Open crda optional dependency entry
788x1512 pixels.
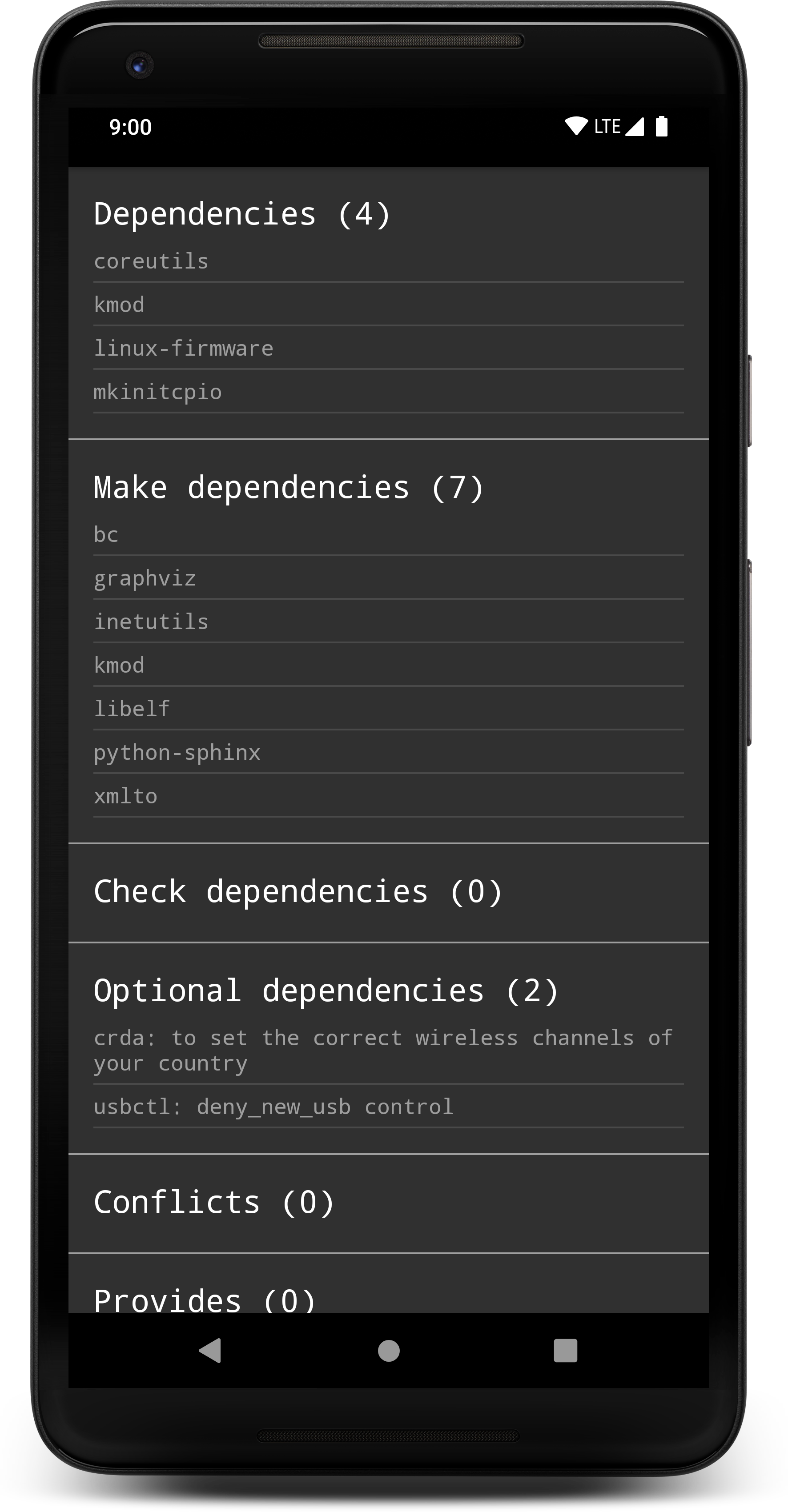point(388,1051)
